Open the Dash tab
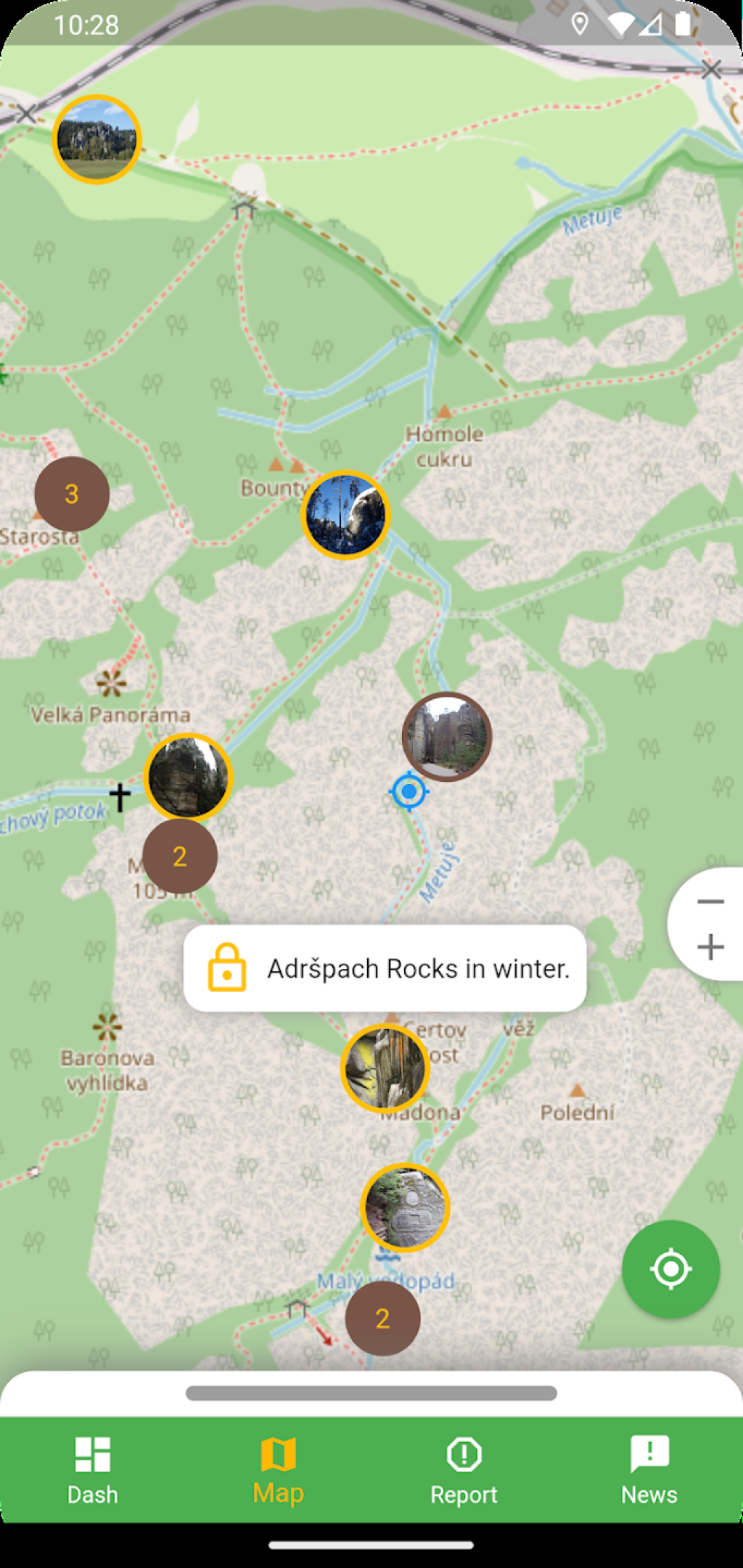 (x=93, y=1470)
